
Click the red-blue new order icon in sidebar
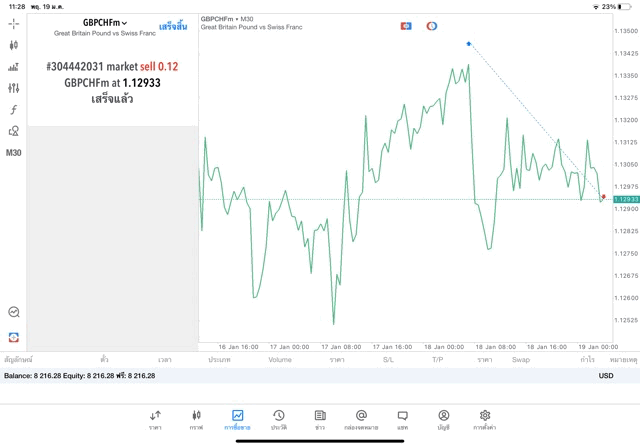[x=13, y=337]
